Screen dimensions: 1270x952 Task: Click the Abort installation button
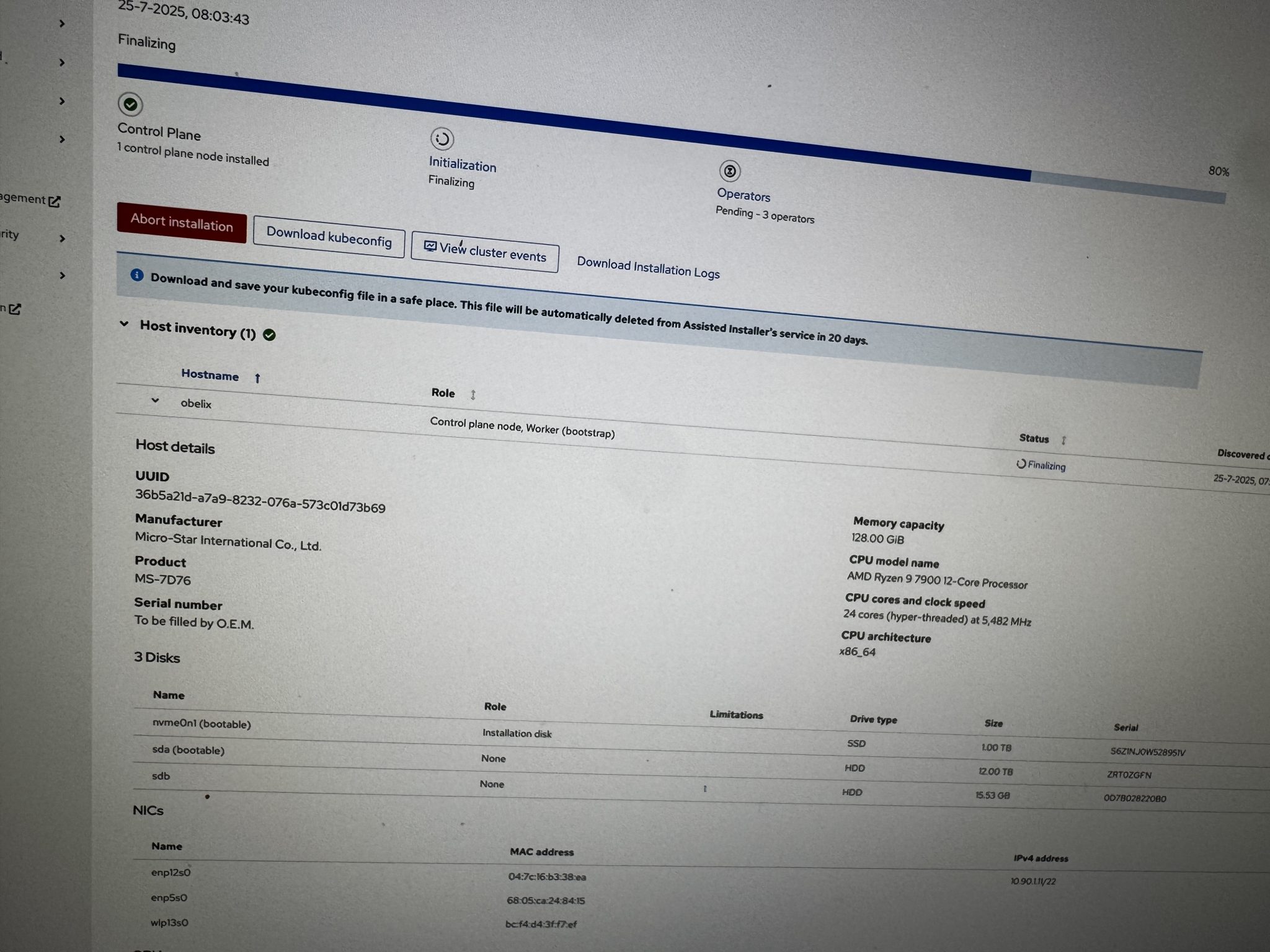[181, 225]
